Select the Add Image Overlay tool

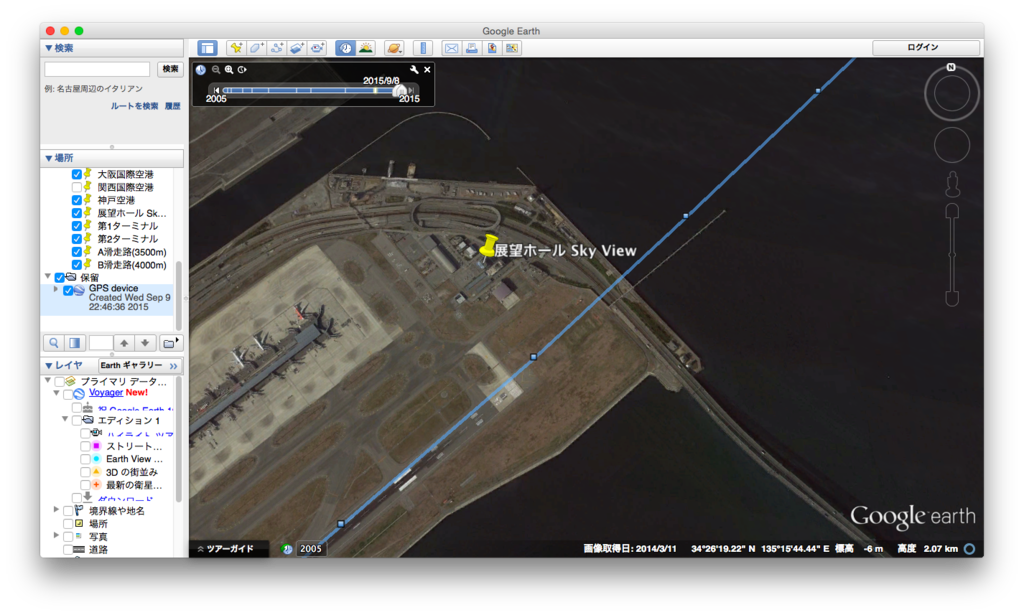pos(296,48)
